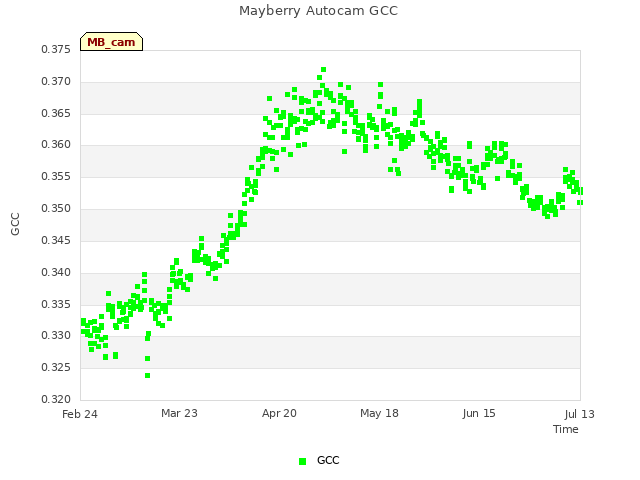
Task: Click the Feb 24 x-axis label
Action: (x=80, y=414)
